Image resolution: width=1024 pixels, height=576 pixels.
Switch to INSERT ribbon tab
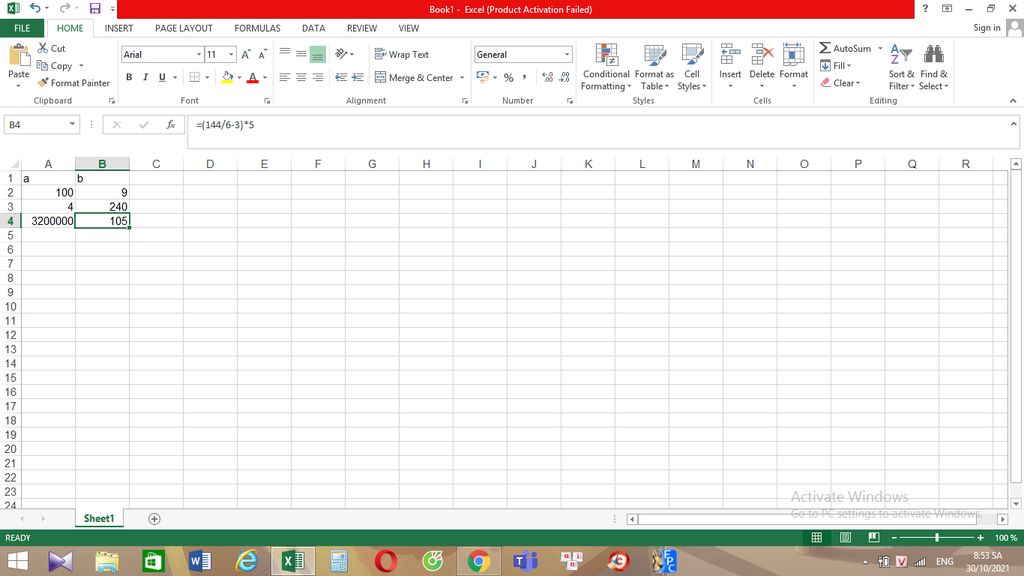(x=119, y=28)
